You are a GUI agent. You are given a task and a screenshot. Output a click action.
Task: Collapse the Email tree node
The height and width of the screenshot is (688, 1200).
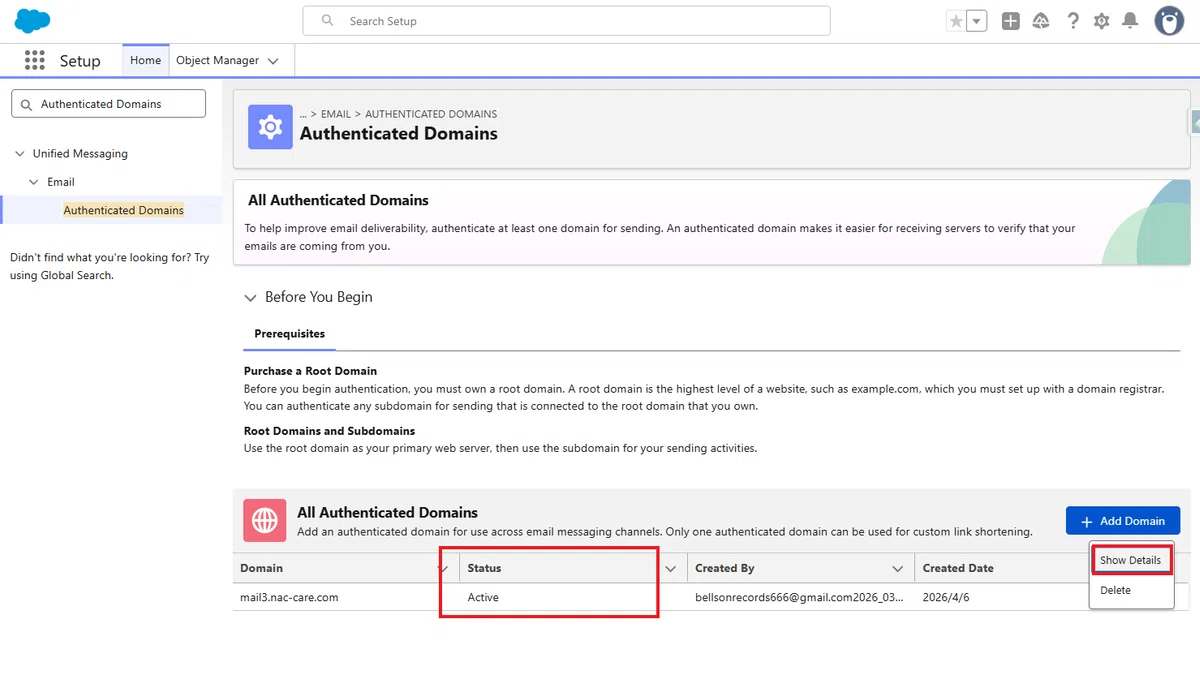click(x=34, y=182)
